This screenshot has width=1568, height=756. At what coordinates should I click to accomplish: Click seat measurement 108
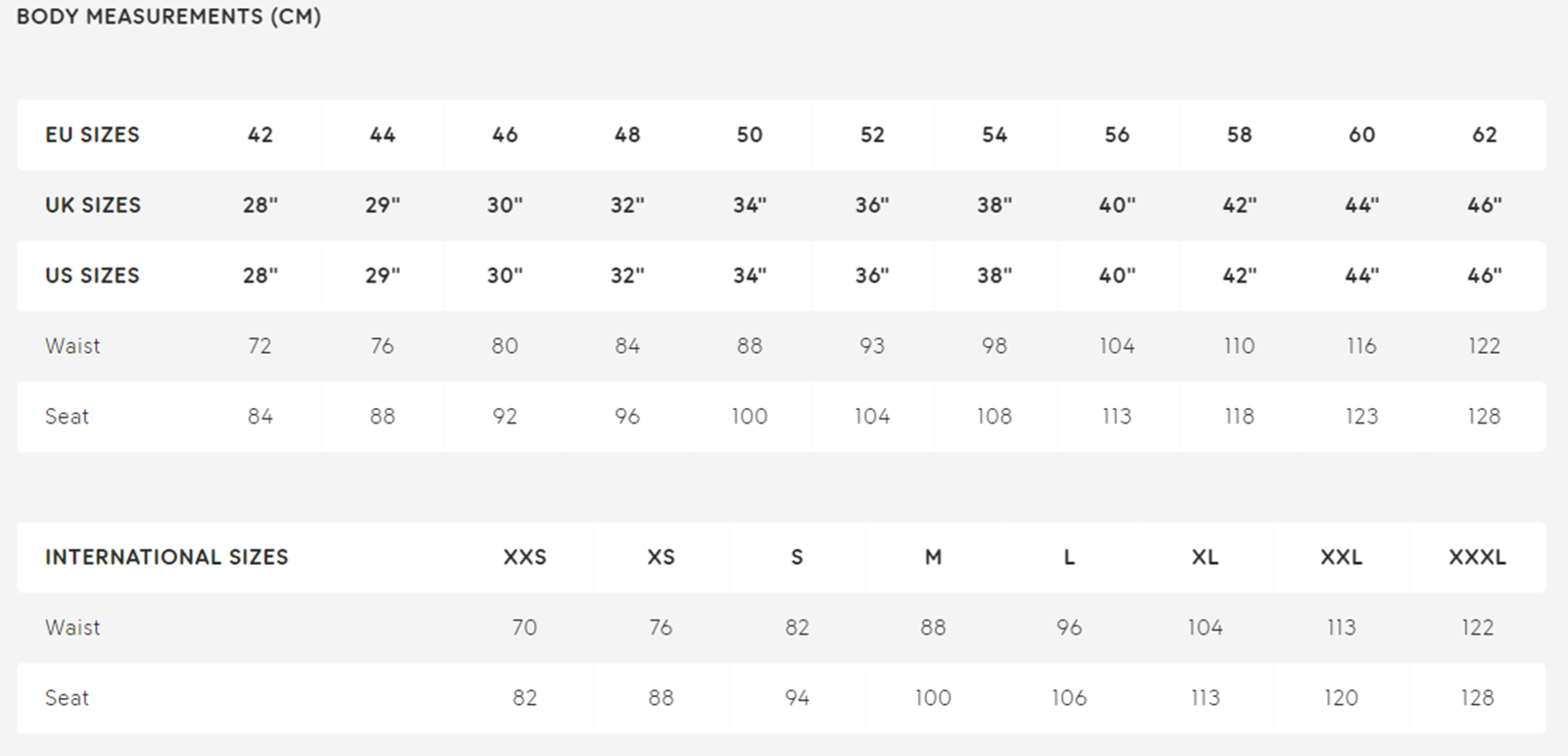pos(994,417)
